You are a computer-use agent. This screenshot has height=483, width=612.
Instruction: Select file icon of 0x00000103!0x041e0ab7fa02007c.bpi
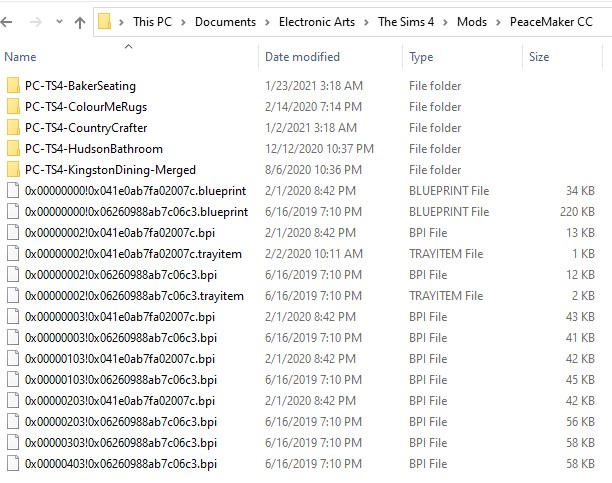pyautogui.click(x=13, y=359)
